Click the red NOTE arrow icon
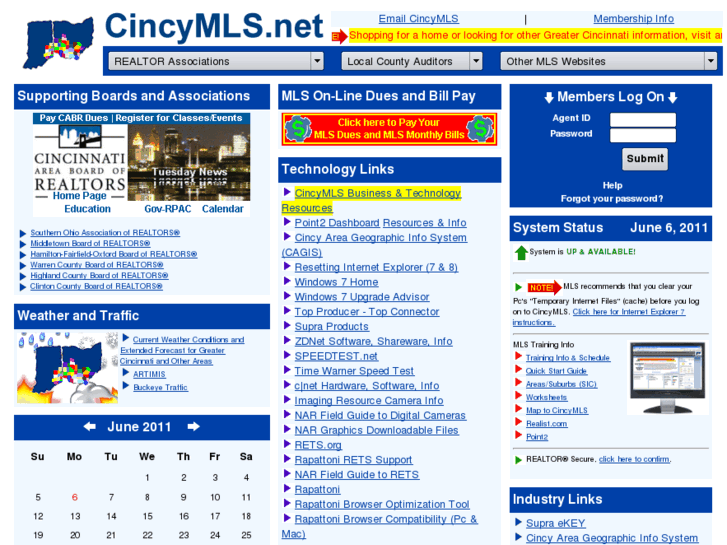 point(544,288)
